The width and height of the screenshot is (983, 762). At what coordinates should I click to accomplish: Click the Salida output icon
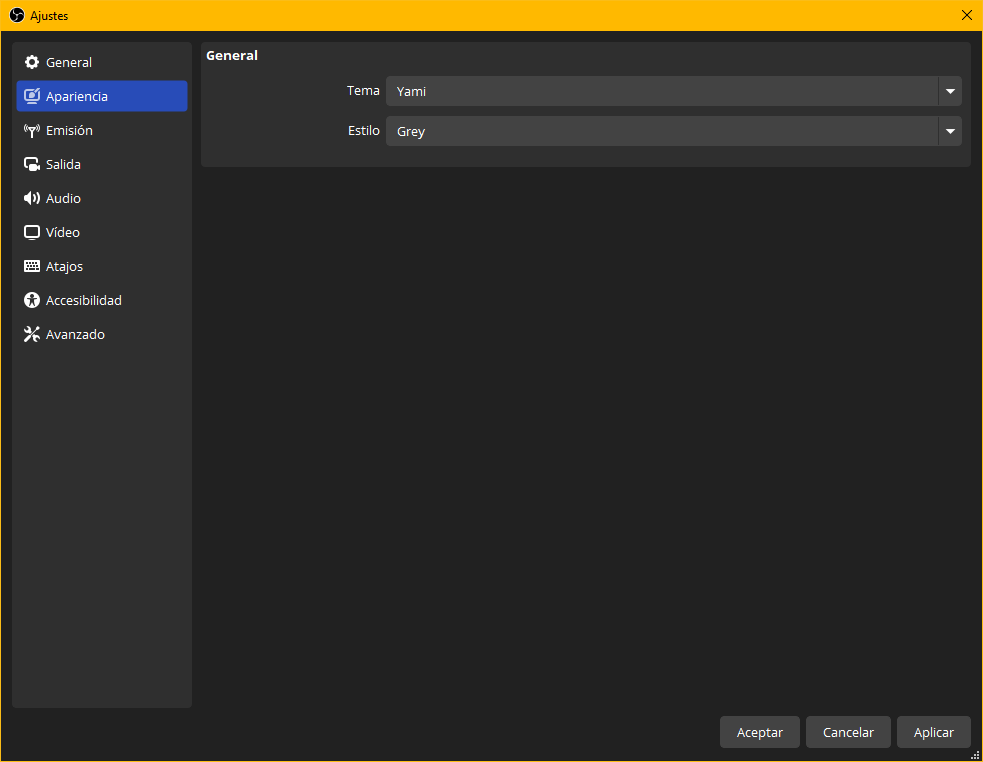pos(31,164)
